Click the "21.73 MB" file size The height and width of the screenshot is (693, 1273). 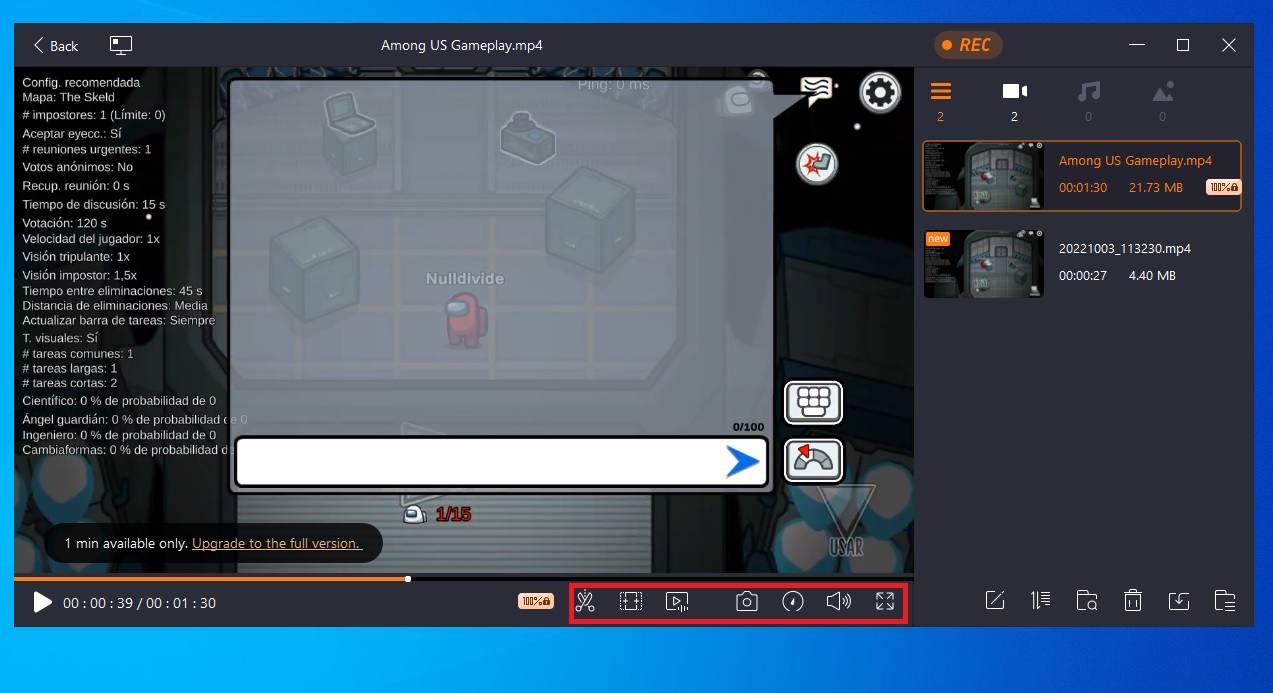(1156, 188)
